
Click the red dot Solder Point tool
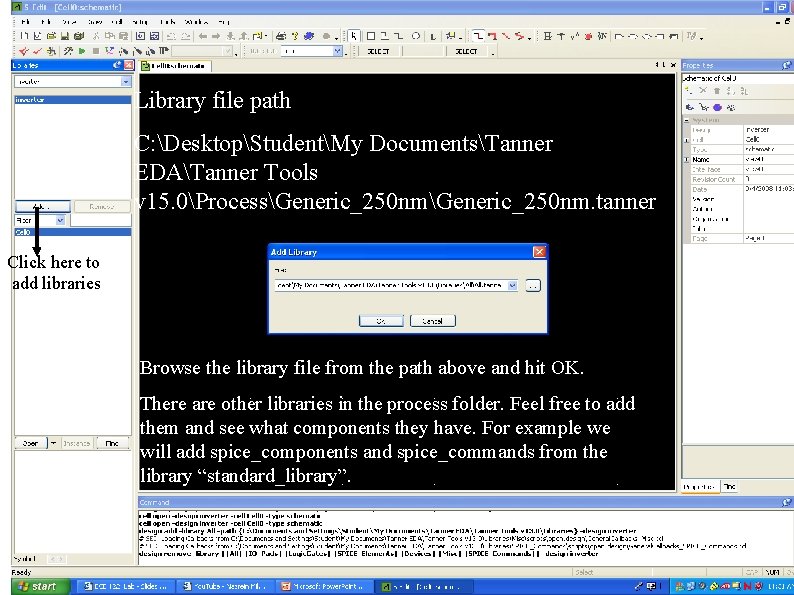588,36
